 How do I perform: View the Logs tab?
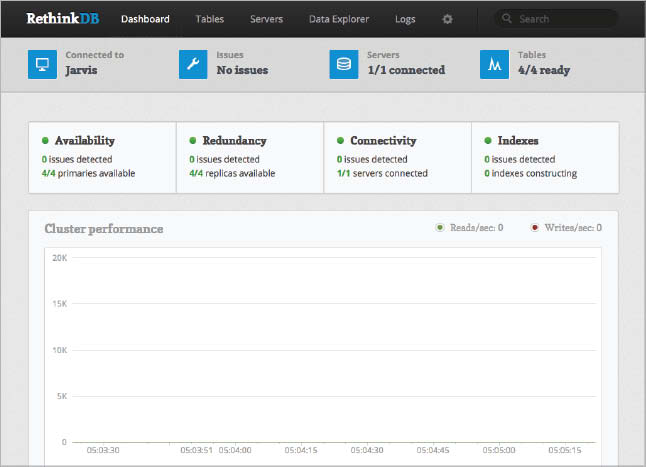coord(405,19)
